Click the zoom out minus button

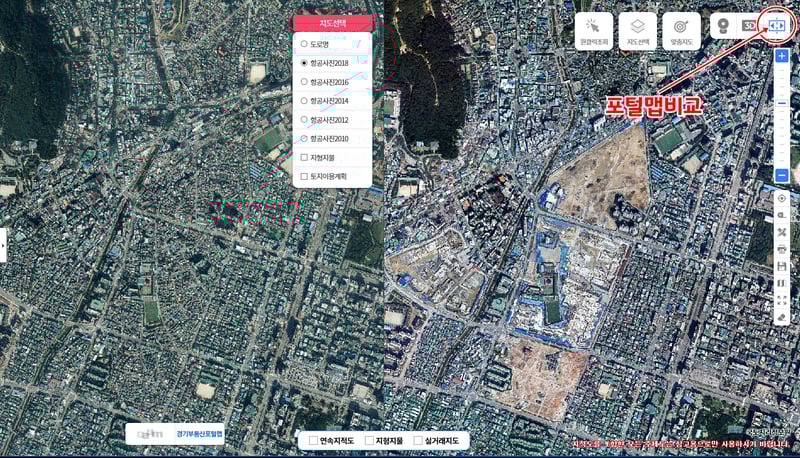tap(782, 175)
